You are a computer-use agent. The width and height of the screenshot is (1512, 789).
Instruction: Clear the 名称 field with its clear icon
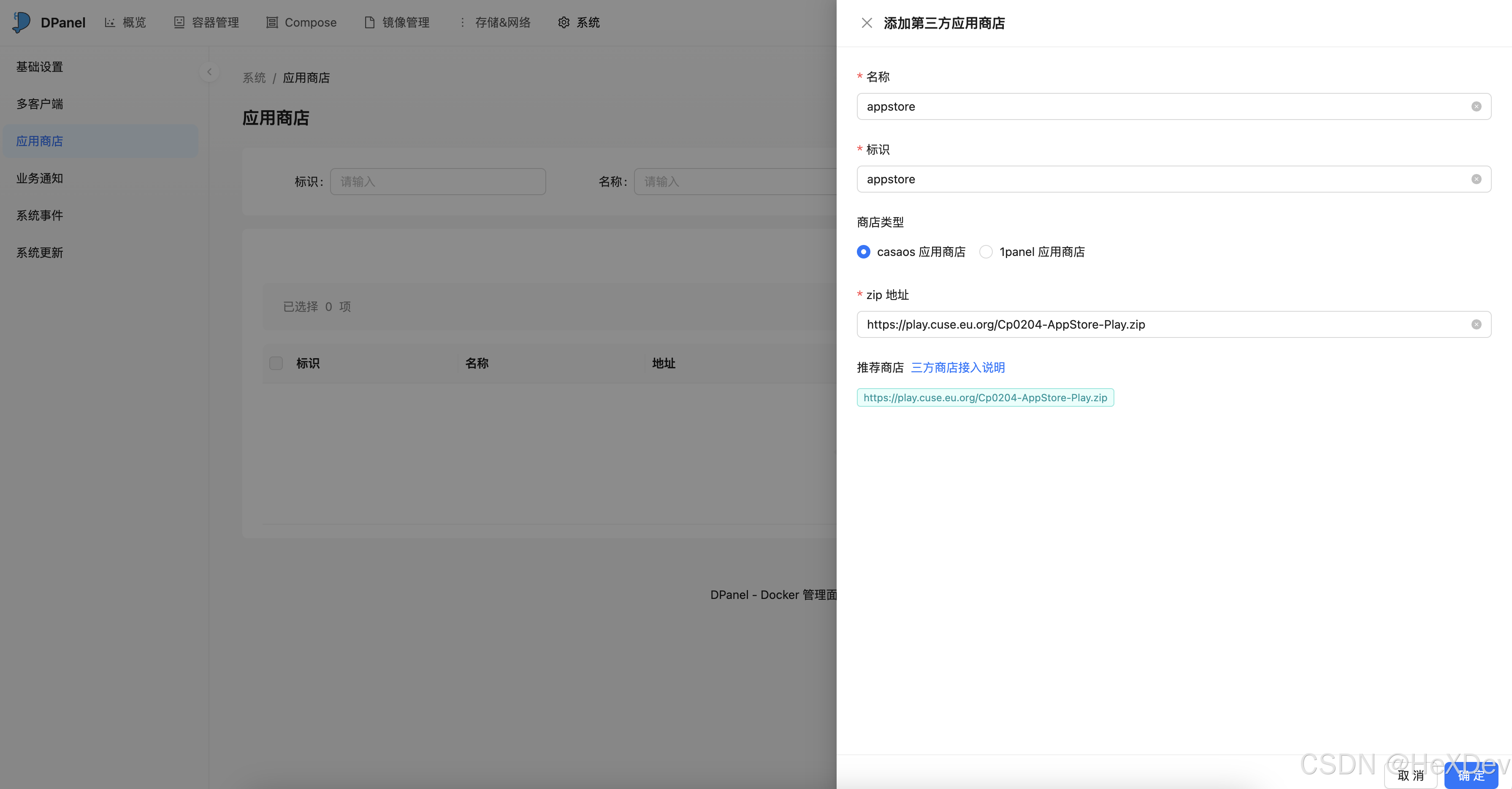pos(1476,106)
